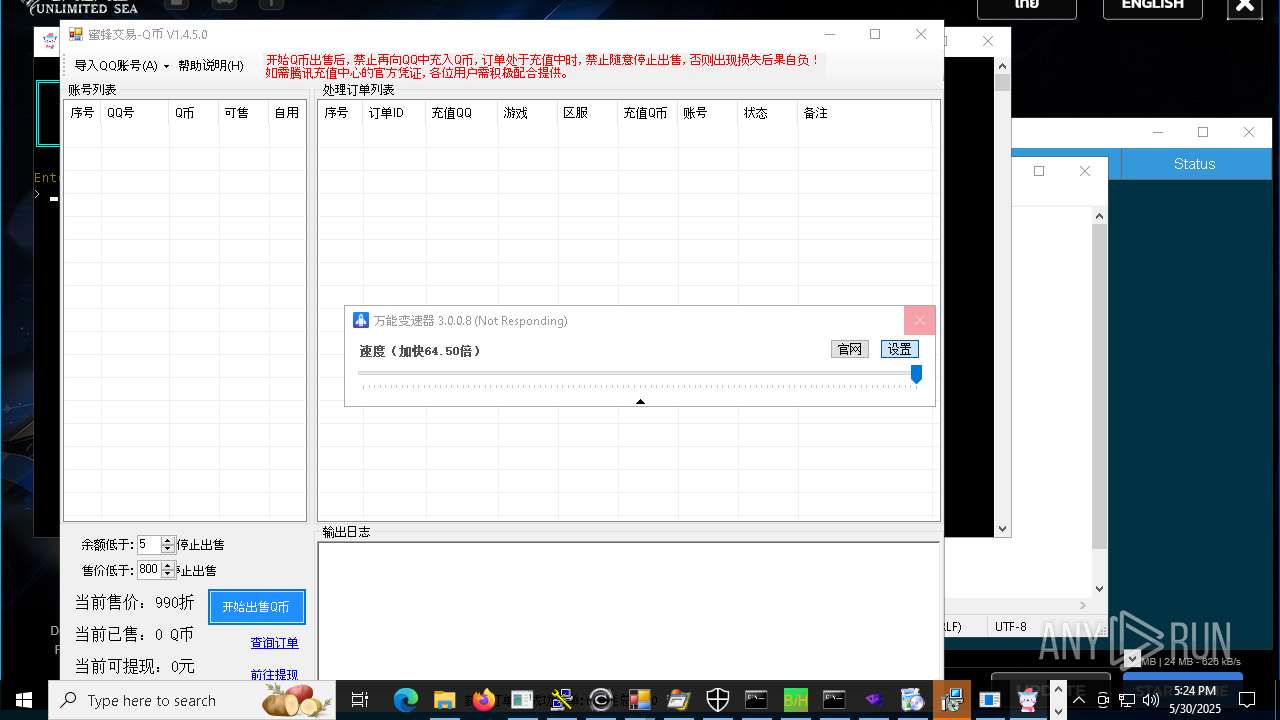
Task: Decrease the 余额低于 spinner value
Action: tap(168, 549)
